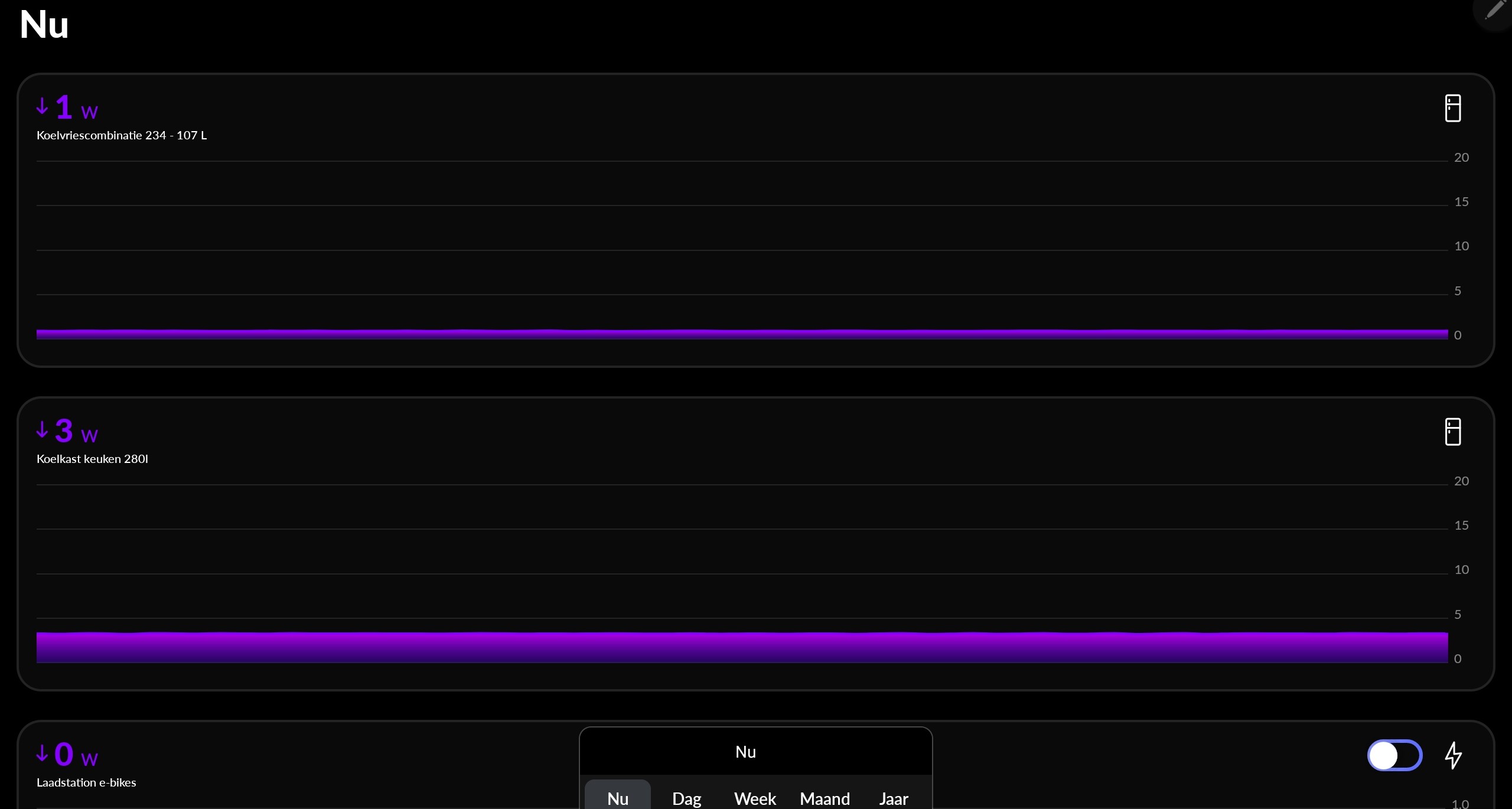1512x809 pixels.
Task: Click the down arrow beside 1 W
Action: point(42,106)
